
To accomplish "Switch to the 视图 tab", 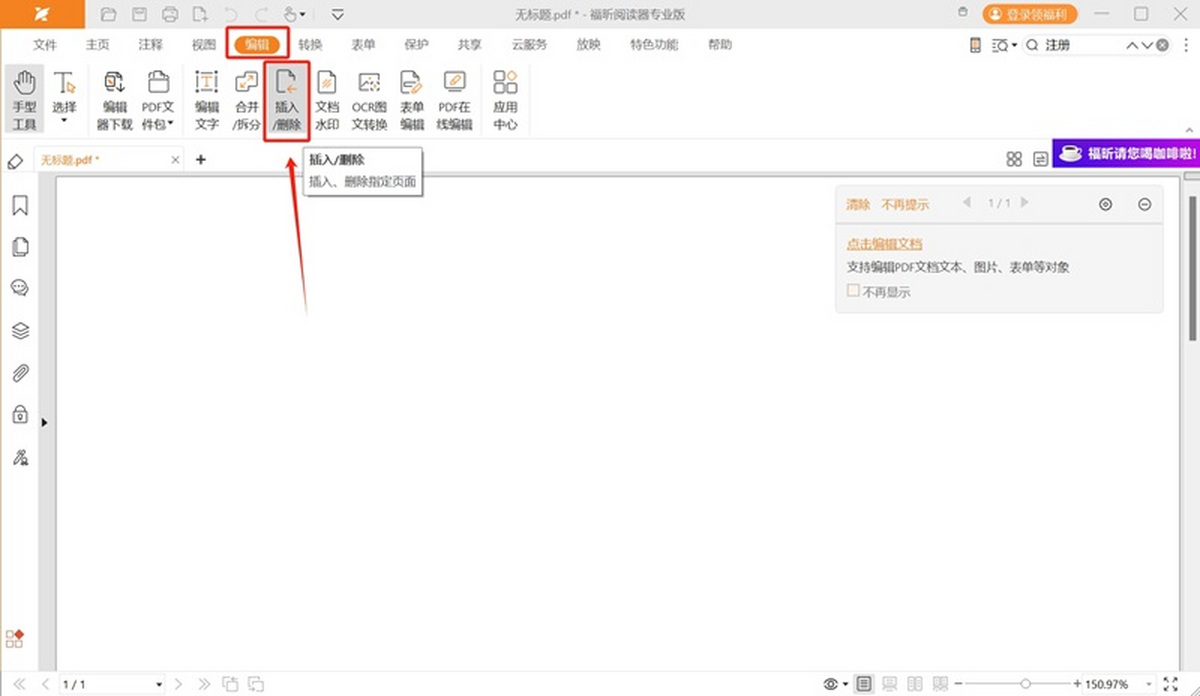I will tap(204, 45).
